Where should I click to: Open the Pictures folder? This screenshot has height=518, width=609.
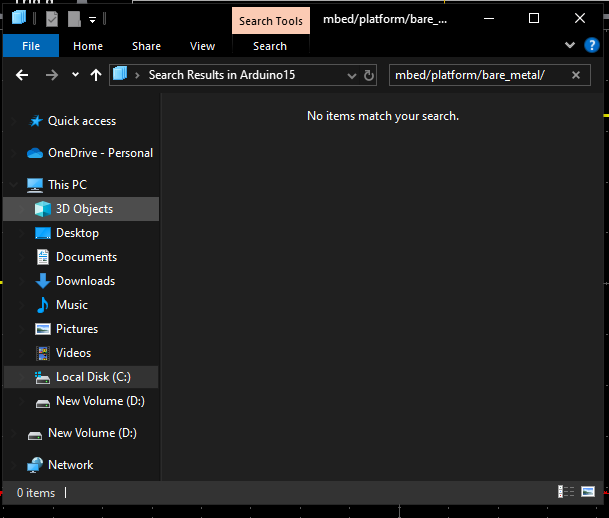coord(77,329)
